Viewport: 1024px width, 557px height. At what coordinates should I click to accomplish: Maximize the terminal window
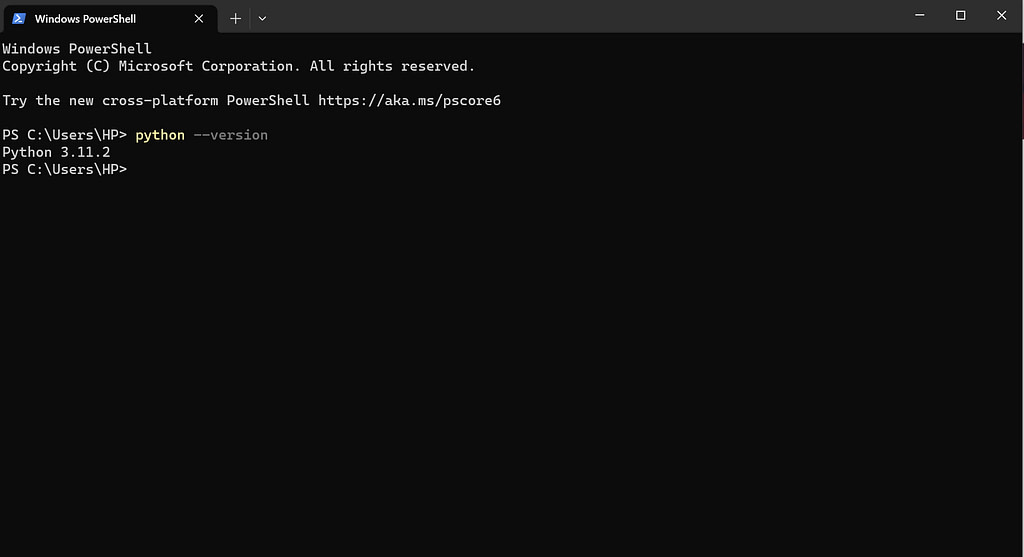click(960, 15)
